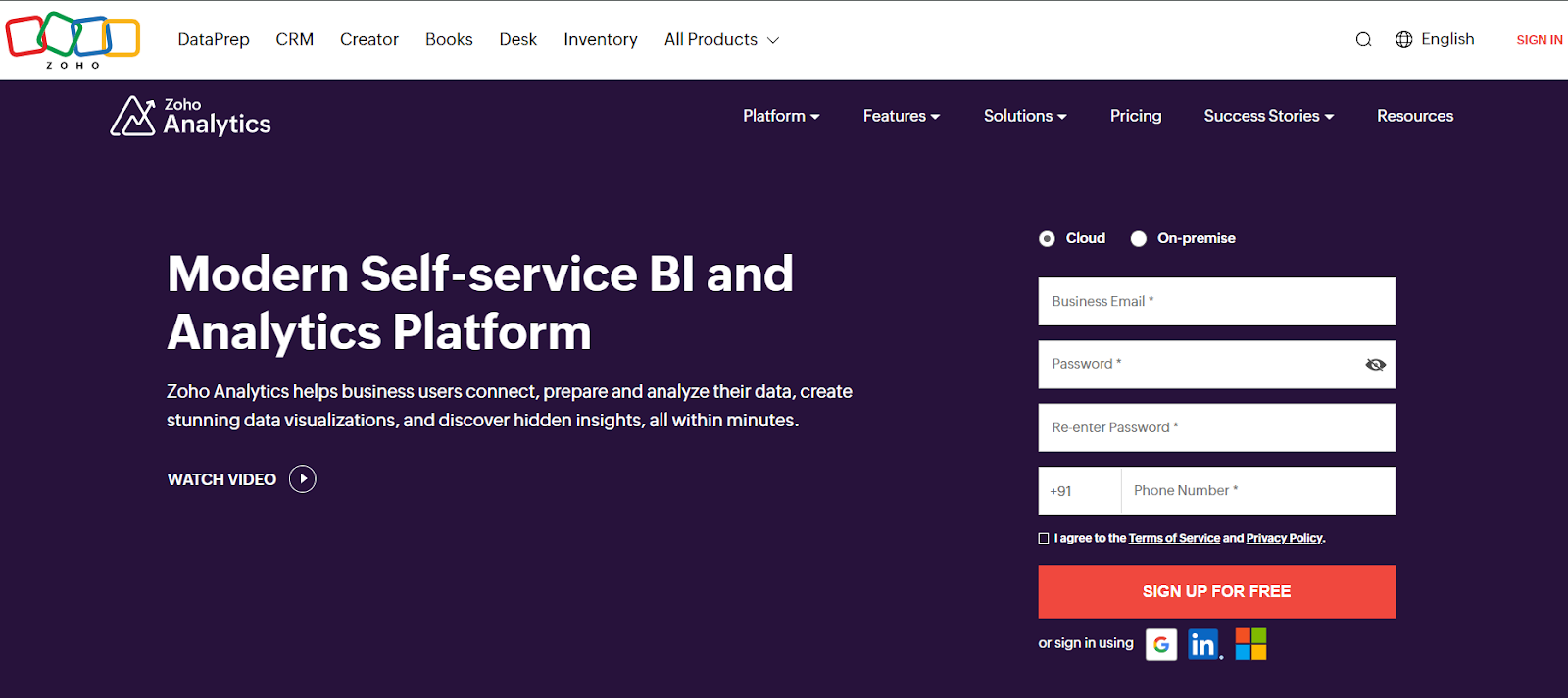Go to Creator product
Viewport: 1568px width, 698px height.
coord(369,40)
